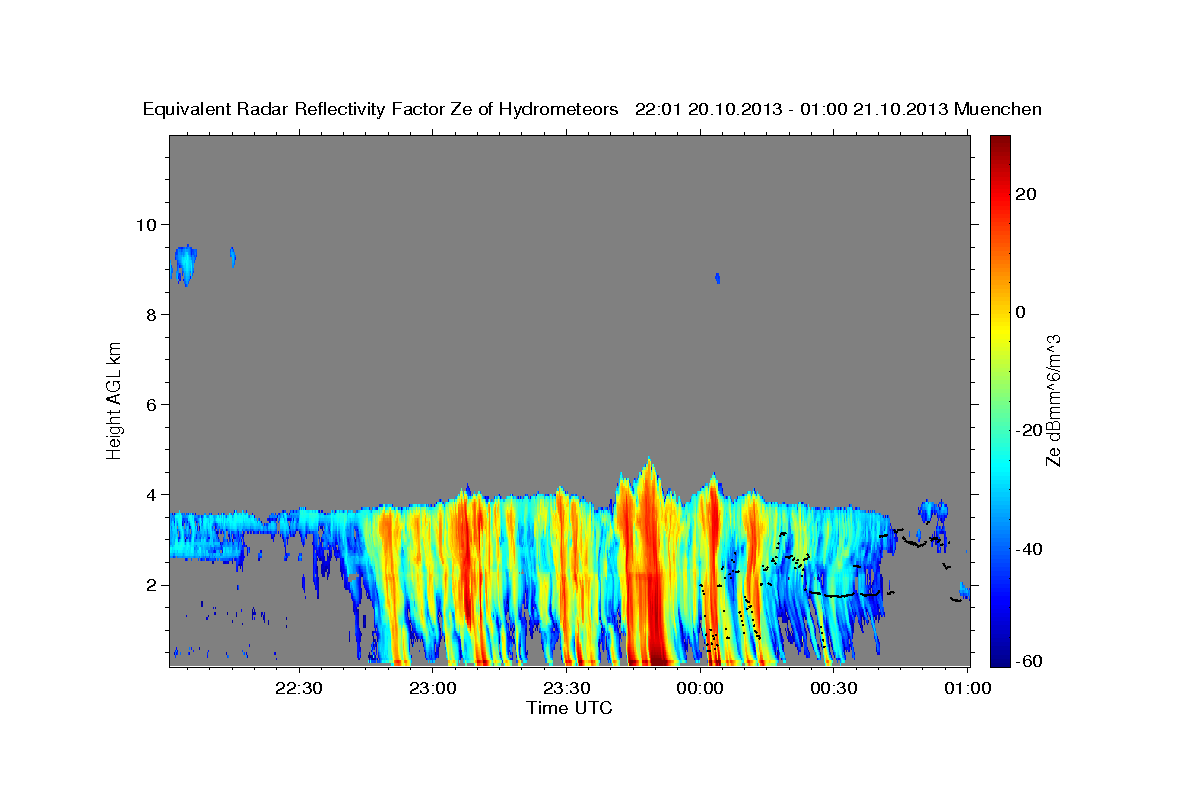Screen dimensions: 1200x800
Task: Click the dark red top of the colorbar
Action: tap(1000, 142)
